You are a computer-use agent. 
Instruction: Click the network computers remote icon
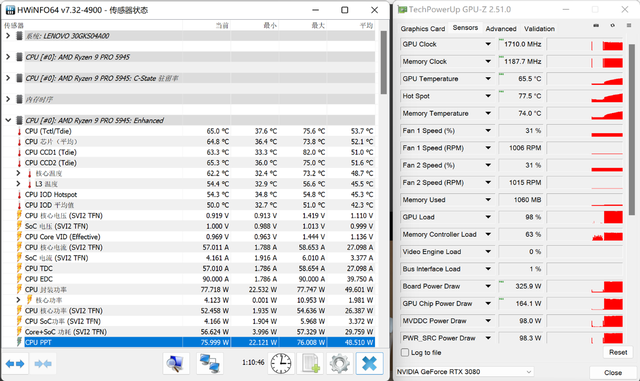(x=209, y=363)
